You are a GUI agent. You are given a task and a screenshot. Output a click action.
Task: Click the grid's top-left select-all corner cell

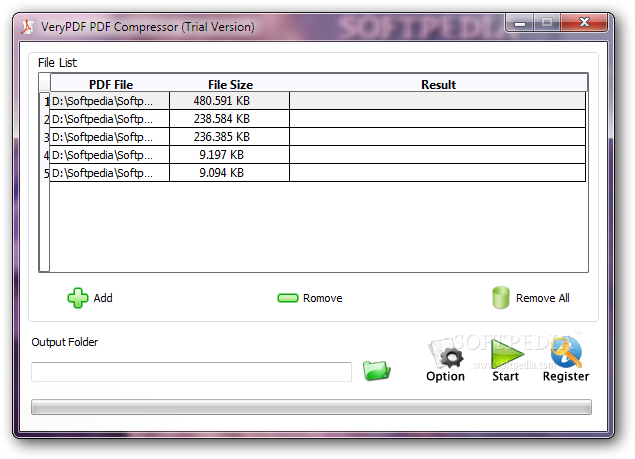[45, 83]
